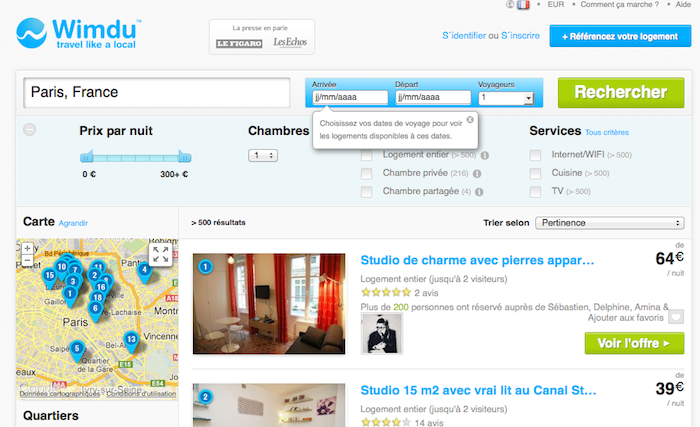Viewport: 700px width, 427px height.
Task: Select map pin number 6
Action: point(95,310)
